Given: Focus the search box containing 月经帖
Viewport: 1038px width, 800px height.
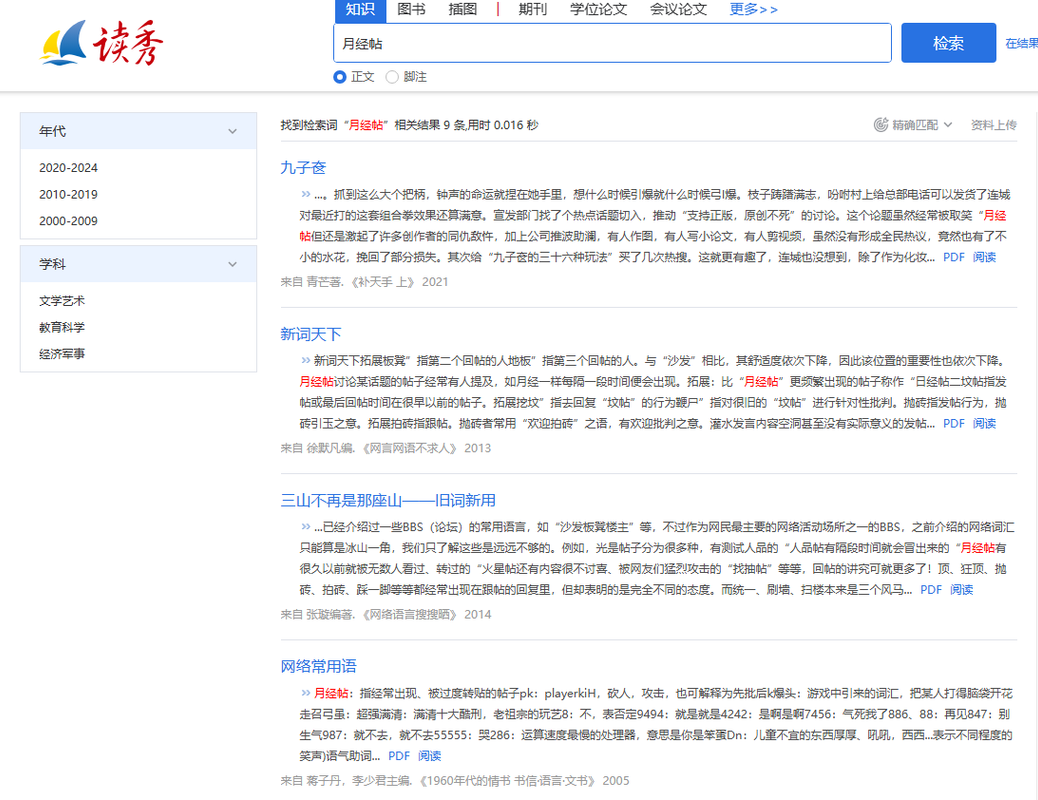Looking at the screenshot, I should click(612, 43).
